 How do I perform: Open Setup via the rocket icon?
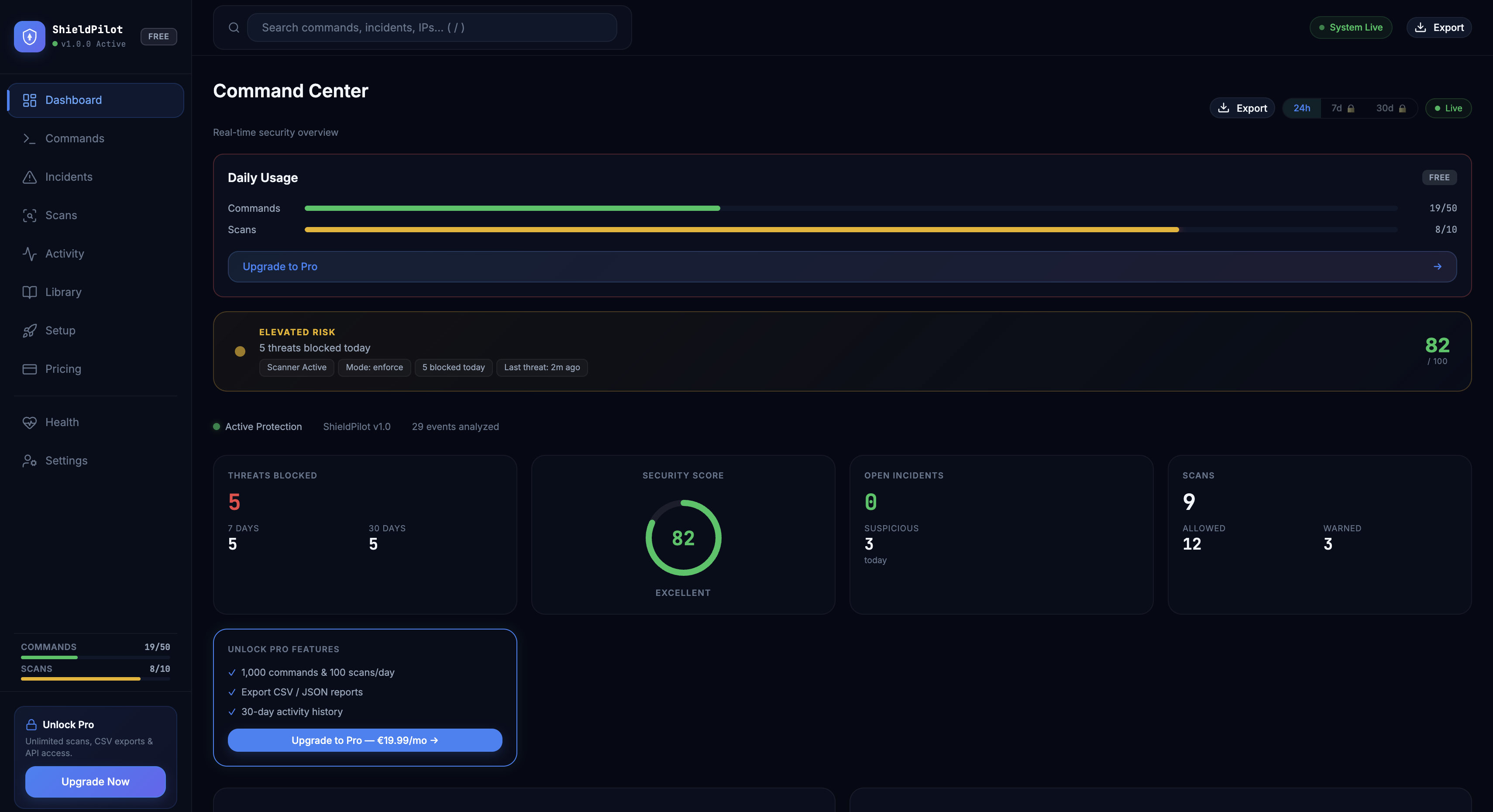[x=29, y=330]
